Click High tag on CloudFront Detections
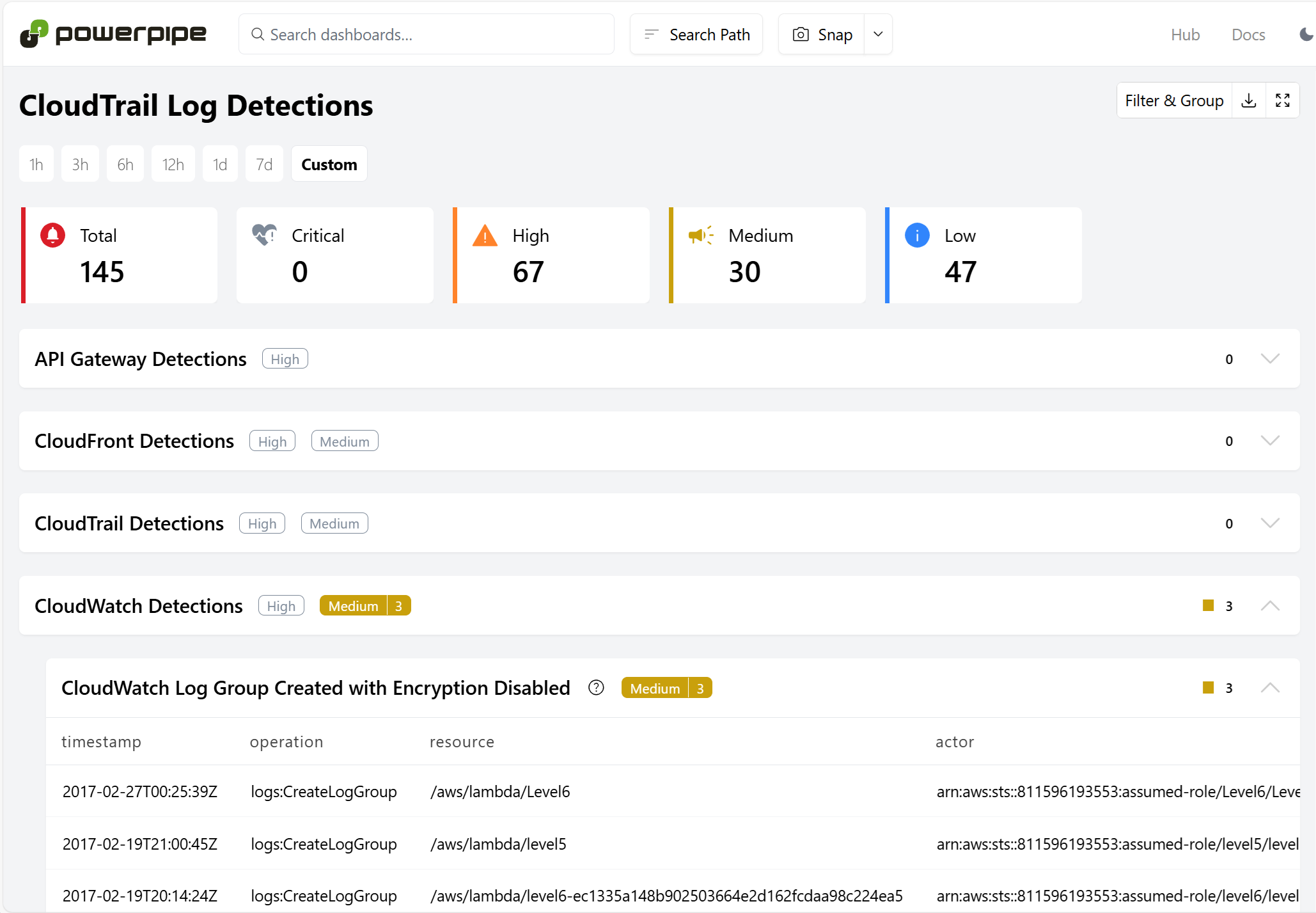Screen dimensions: 1316x913 tap(272, 441)
